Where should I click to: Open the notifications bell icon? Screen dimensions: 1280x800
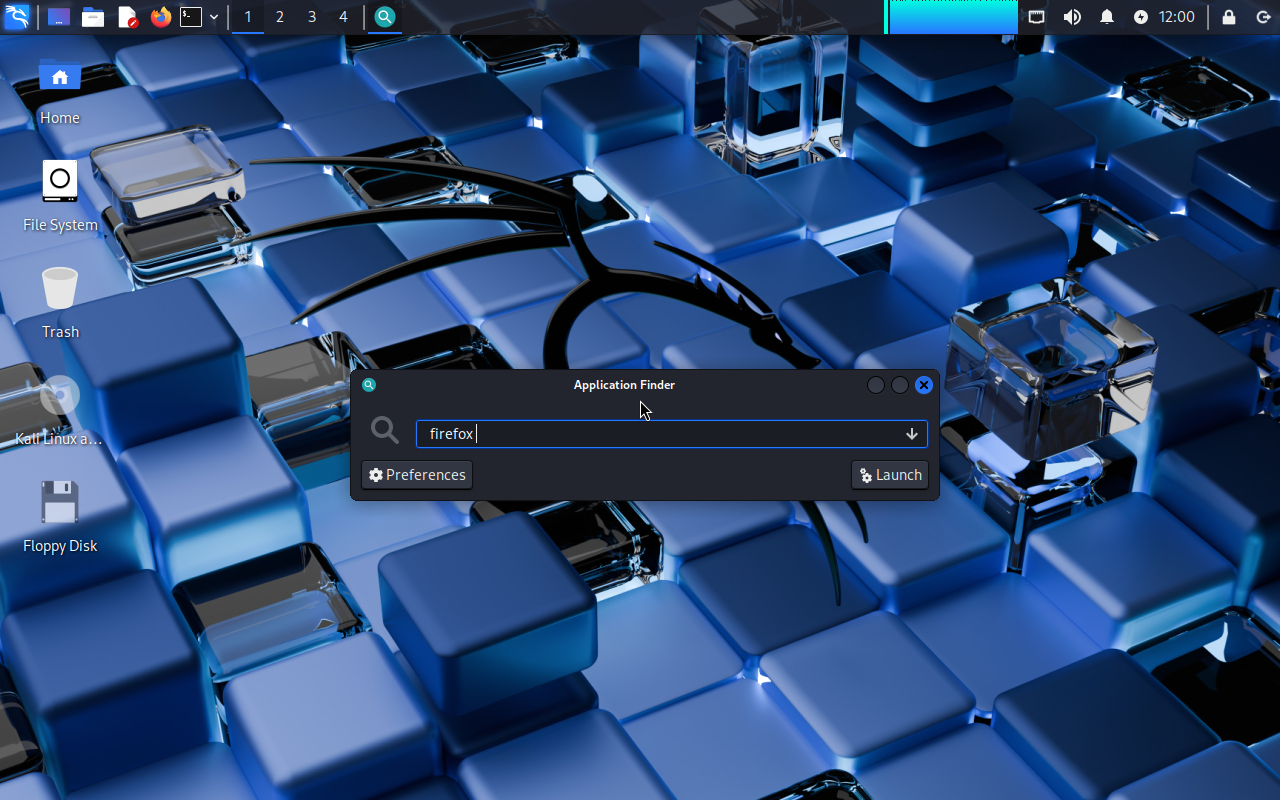coord(1107,17)
